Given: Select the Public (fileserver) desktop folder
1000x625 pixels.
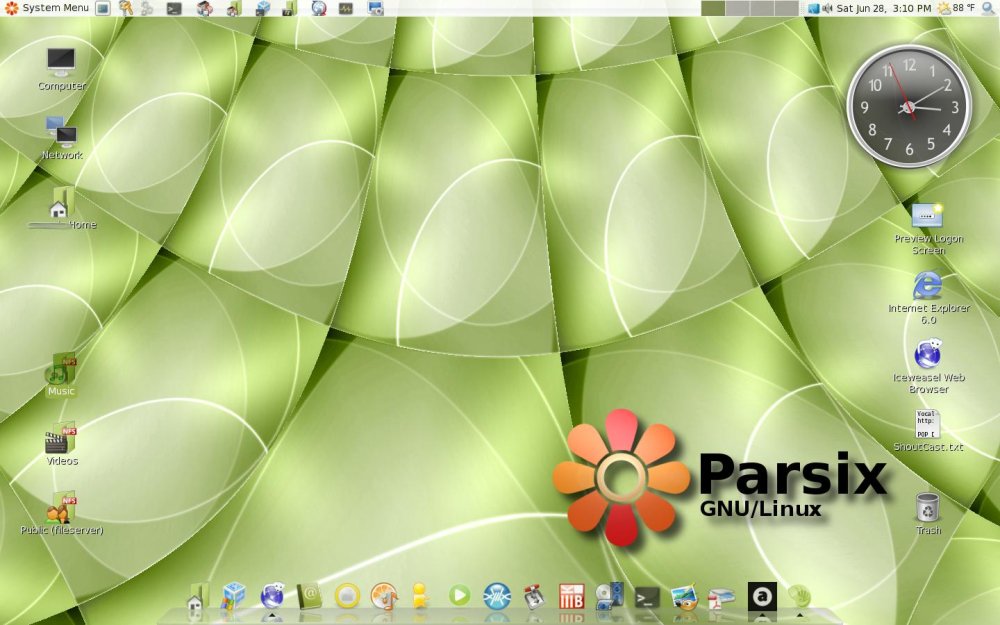Looking at the screenshot, I should click(61, 513).
